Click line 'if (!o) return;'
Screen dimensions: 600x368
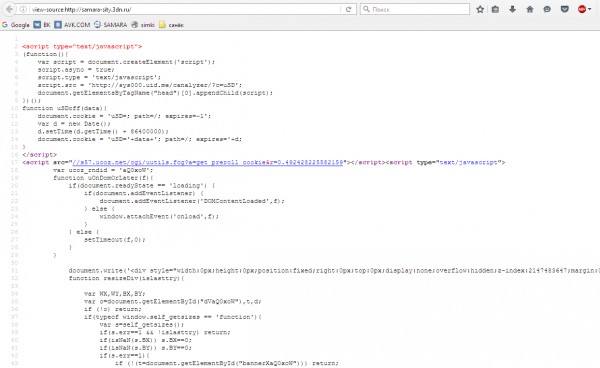pyautogui.click(x=113, y=309)
